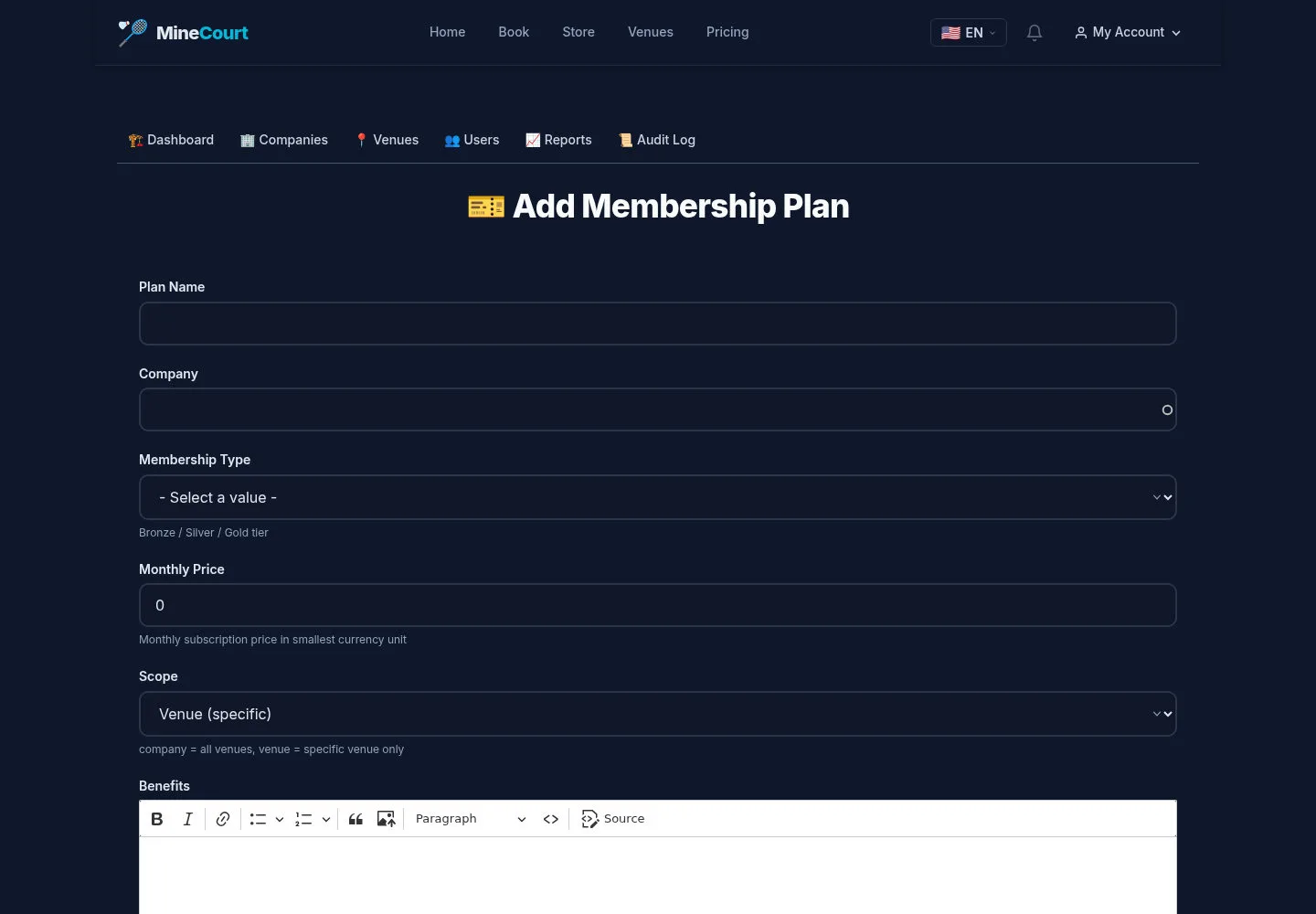The height and width of the screenshot is (914, 1316).
Task: Click the Scope hint about company and venue
Action: (x=271, y=749)
